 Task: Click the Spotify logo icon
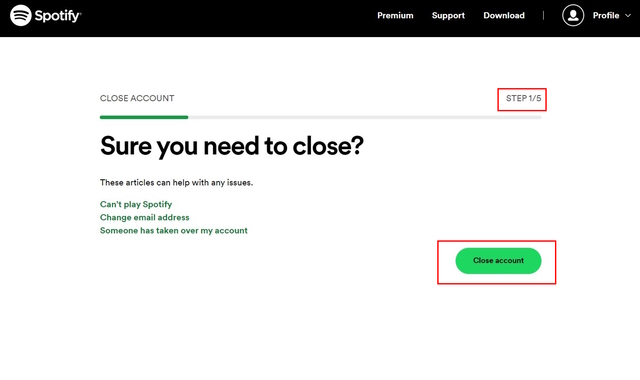point(20,16)
